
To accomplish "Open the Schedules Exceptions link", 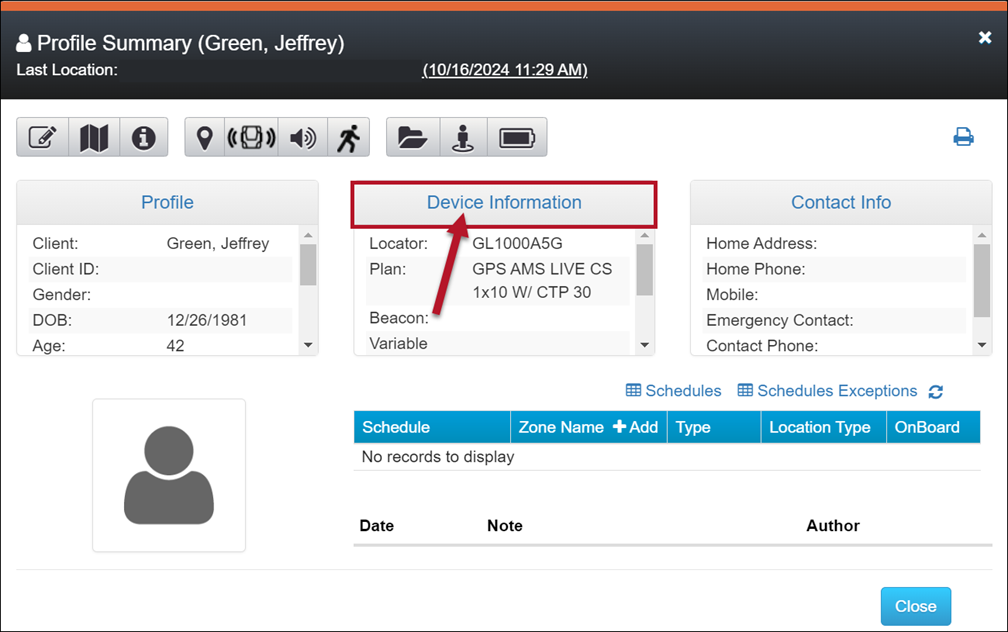I will pyautogui.click(x=827, y=391).
